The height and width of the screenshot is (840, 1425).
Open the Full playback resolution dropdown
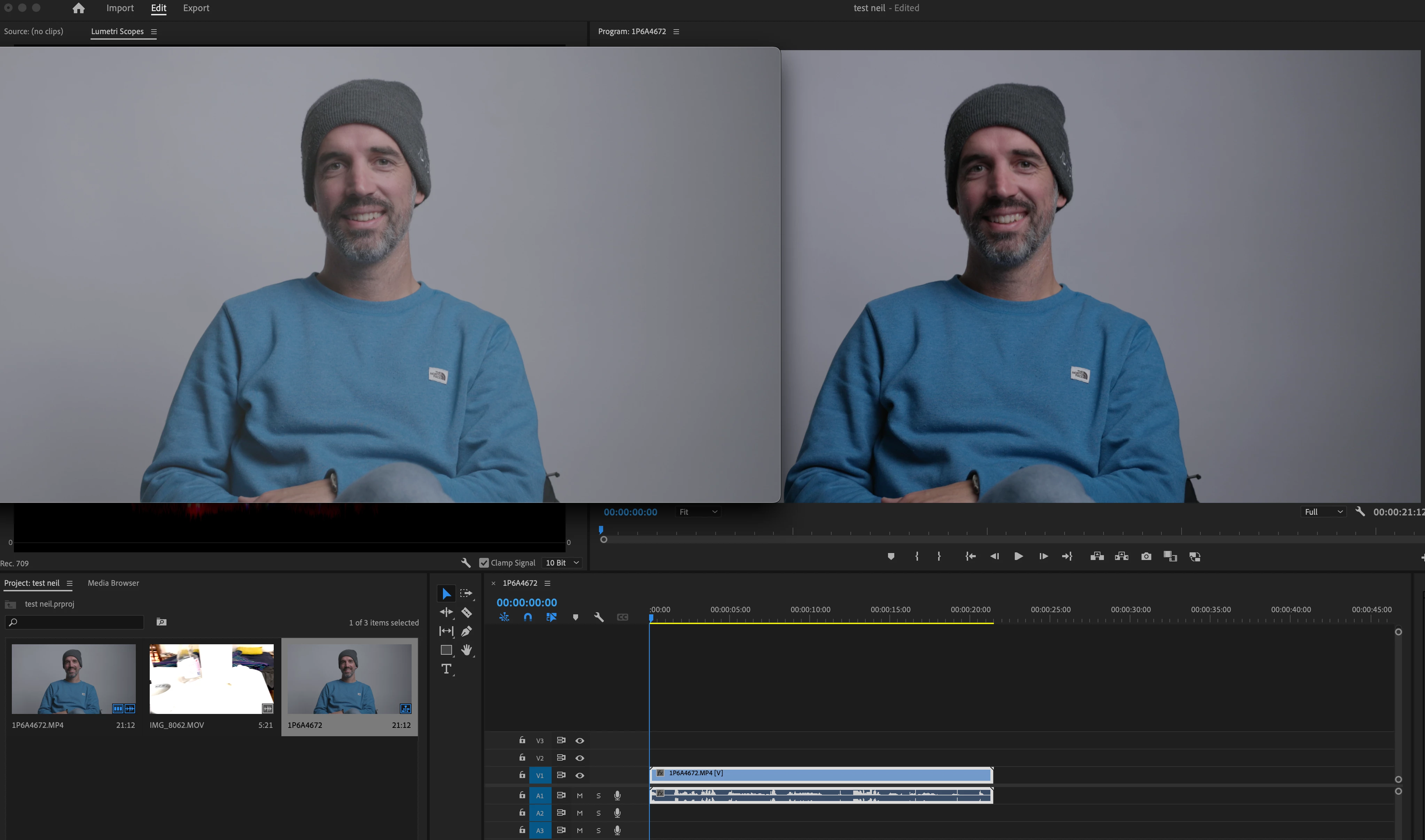(1323, 512)
